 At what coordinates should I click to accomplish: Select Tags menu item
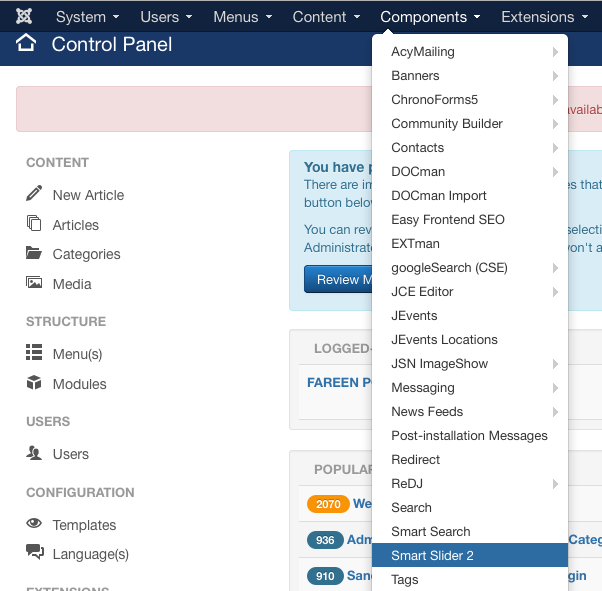point(470,579)
